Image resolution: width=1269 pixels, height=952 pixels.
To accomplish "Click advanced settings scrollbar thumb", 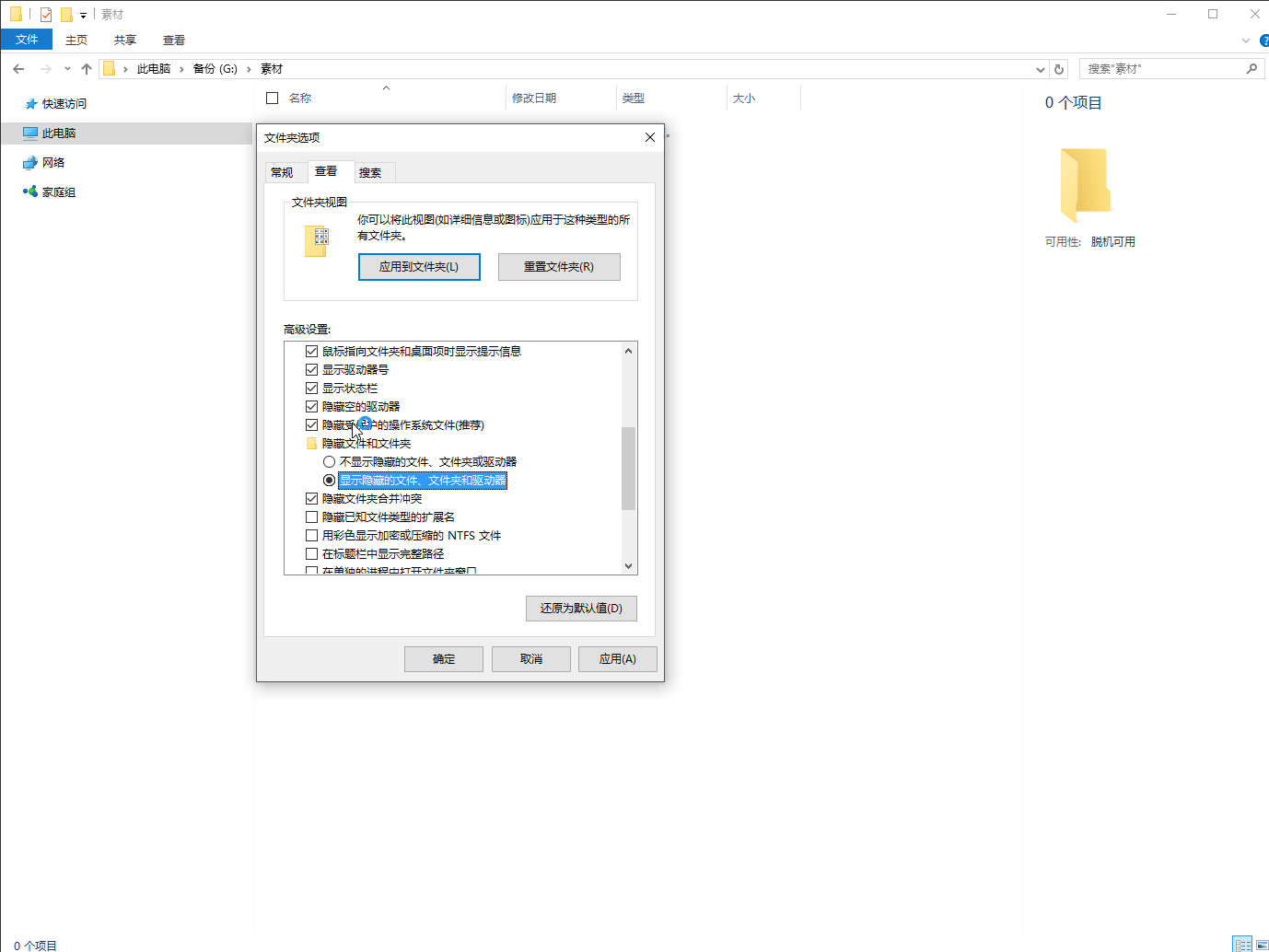I will [x=628, y=468].
